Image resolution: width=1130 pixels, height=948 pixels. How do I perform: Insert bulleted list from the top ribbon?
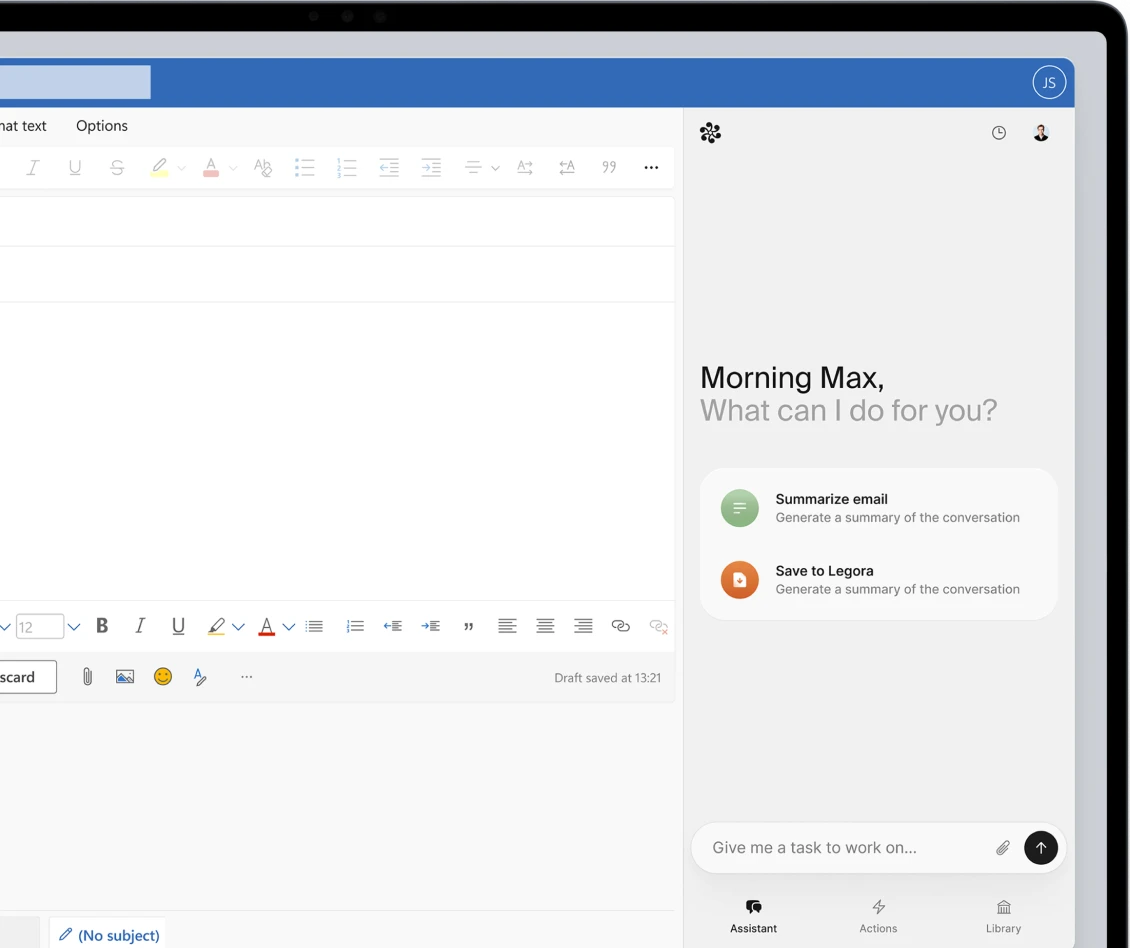click(304, 167)
